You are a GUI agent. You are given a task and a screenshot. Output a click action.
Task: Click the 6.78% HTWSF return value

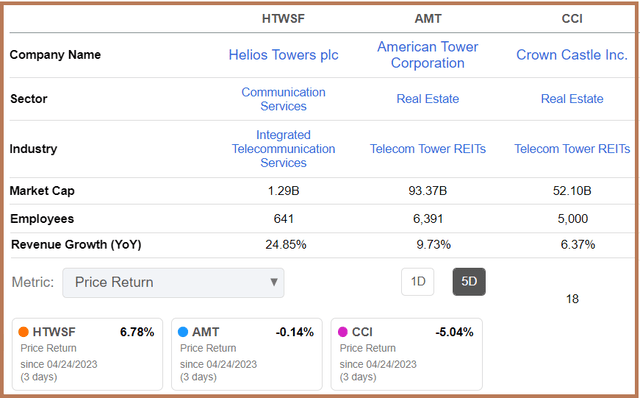coord(137,332)
